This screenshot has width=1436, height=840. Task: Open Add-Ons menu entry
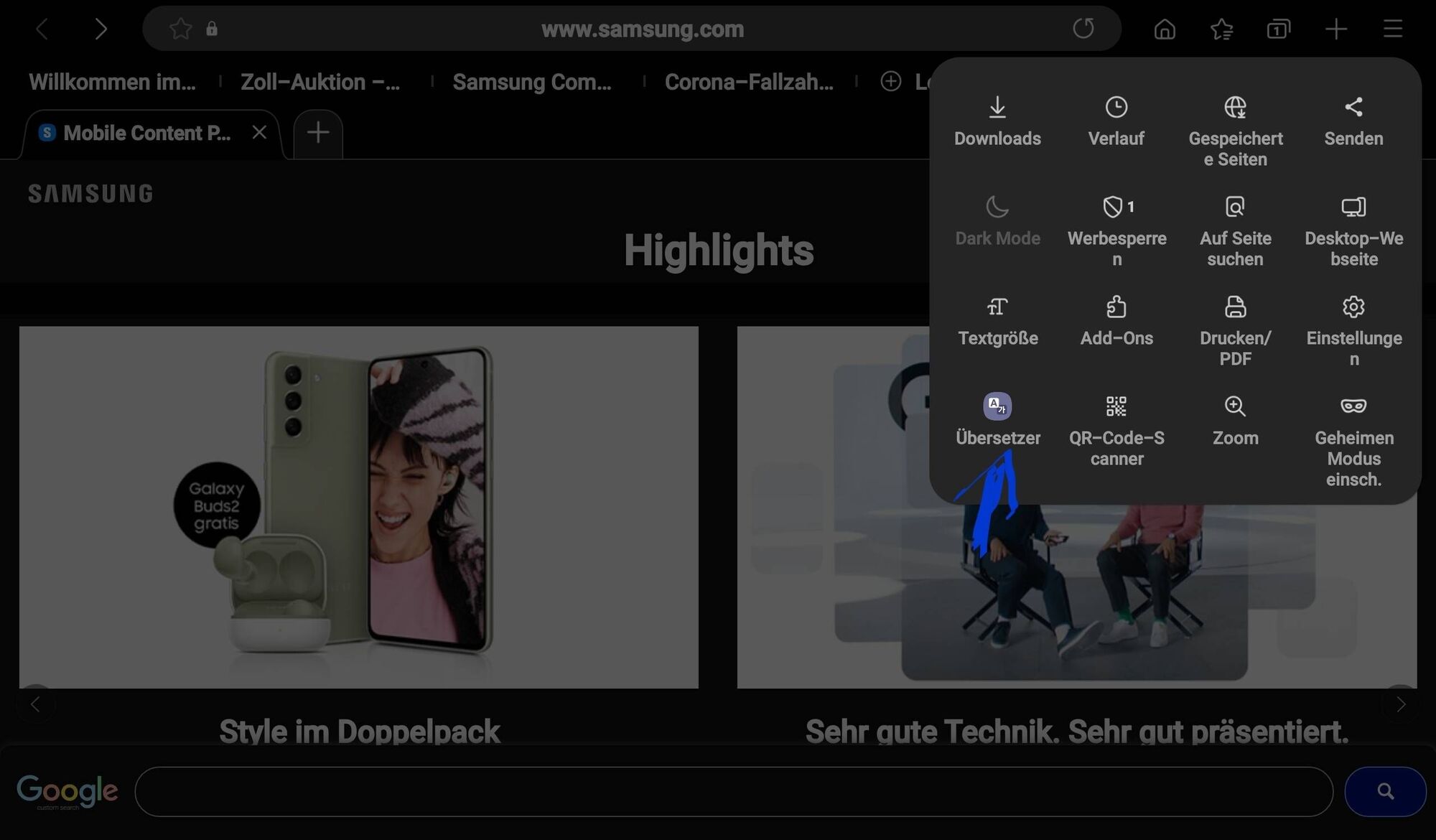pos(1116,320)
